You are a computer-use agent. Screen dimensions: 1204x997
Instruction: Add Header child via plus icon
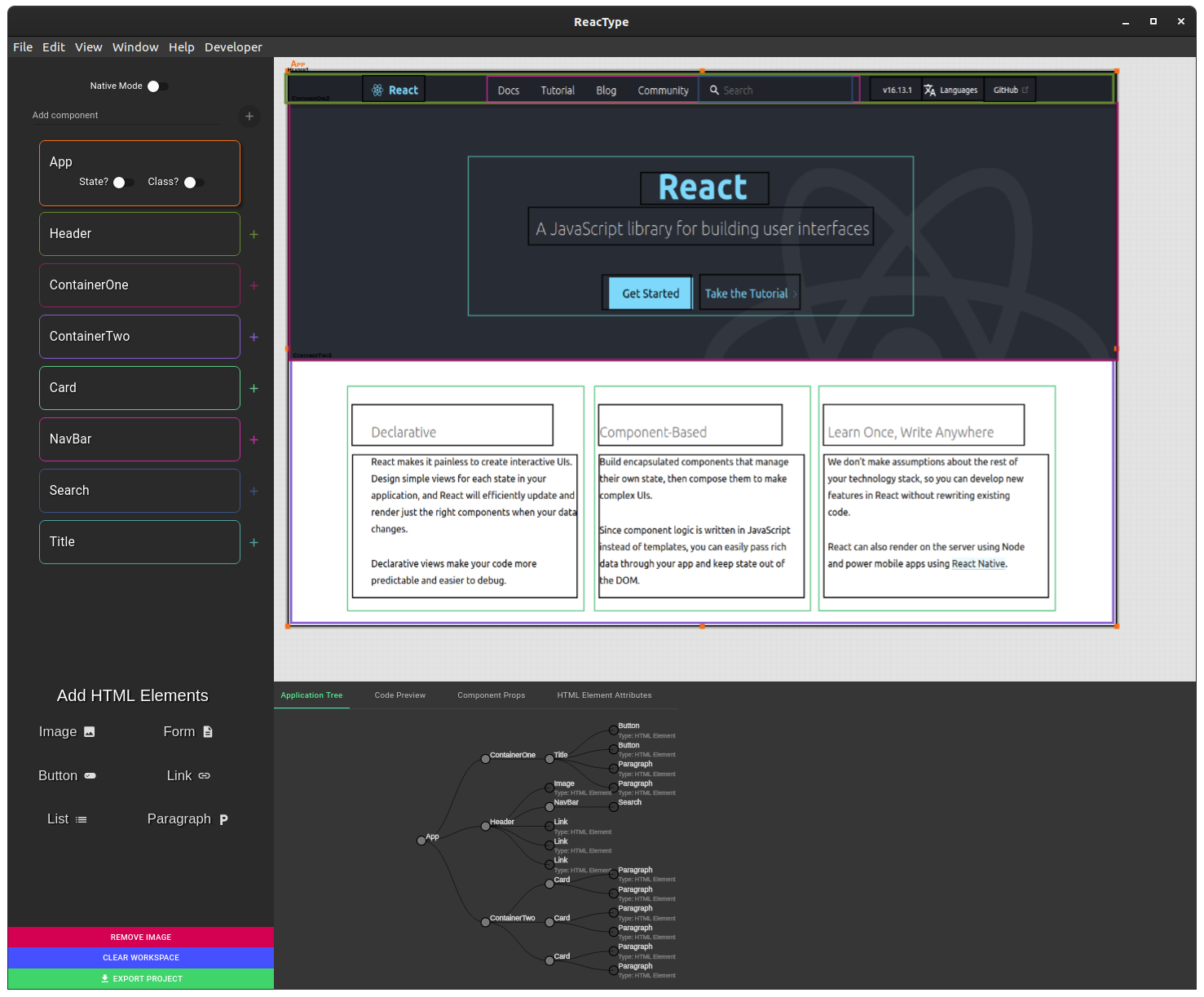(x=254, y=235)
